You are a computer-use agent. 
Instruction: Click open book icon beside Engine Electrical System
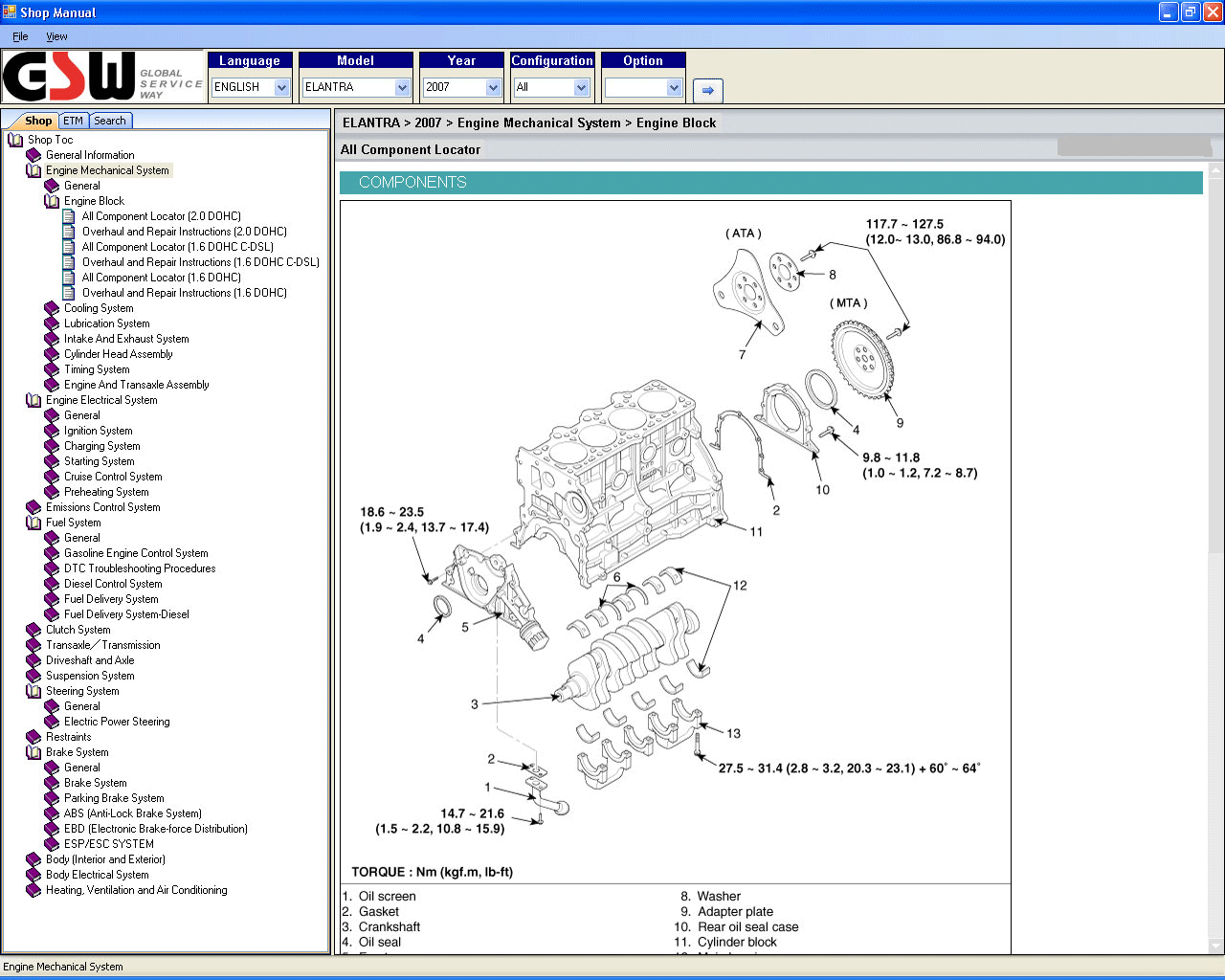[x=33, y=400]
